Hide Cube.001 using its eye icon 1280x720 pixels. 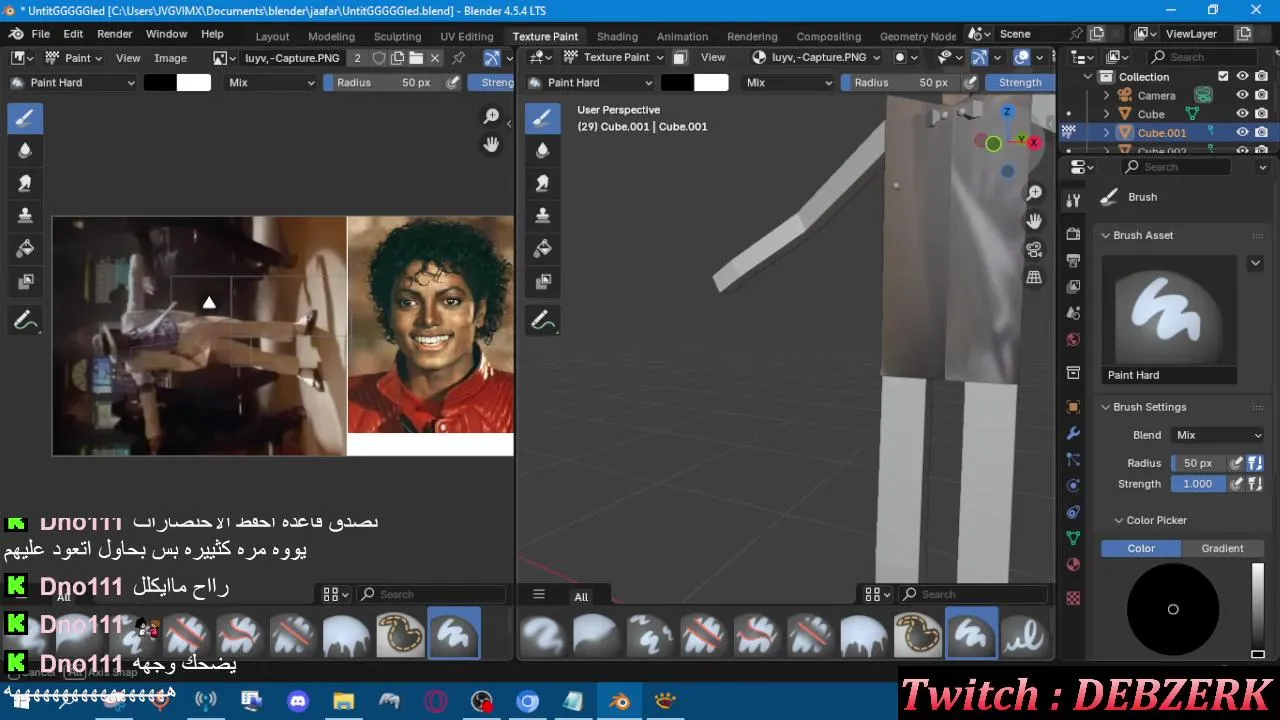point(1242,132)
